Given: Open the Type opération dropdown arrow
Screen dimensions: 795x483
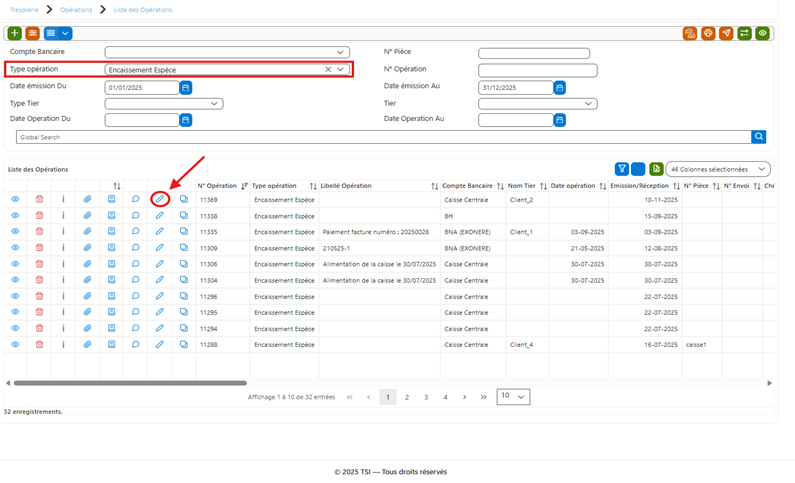Looking at the screenshot, I should pyautogui.click(x=341, y=69).
